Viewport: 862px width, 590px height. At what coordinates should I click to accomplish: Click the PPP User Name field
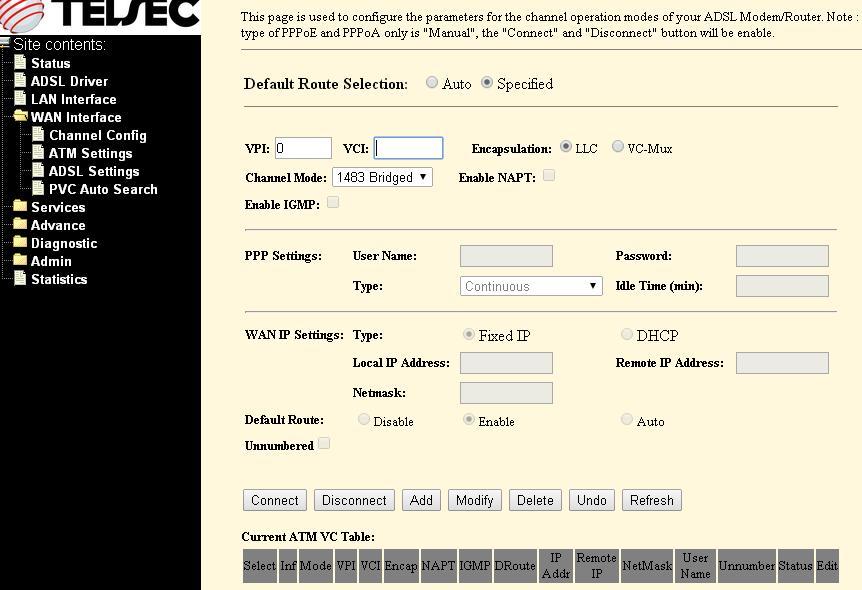click(x=506, y=256)
